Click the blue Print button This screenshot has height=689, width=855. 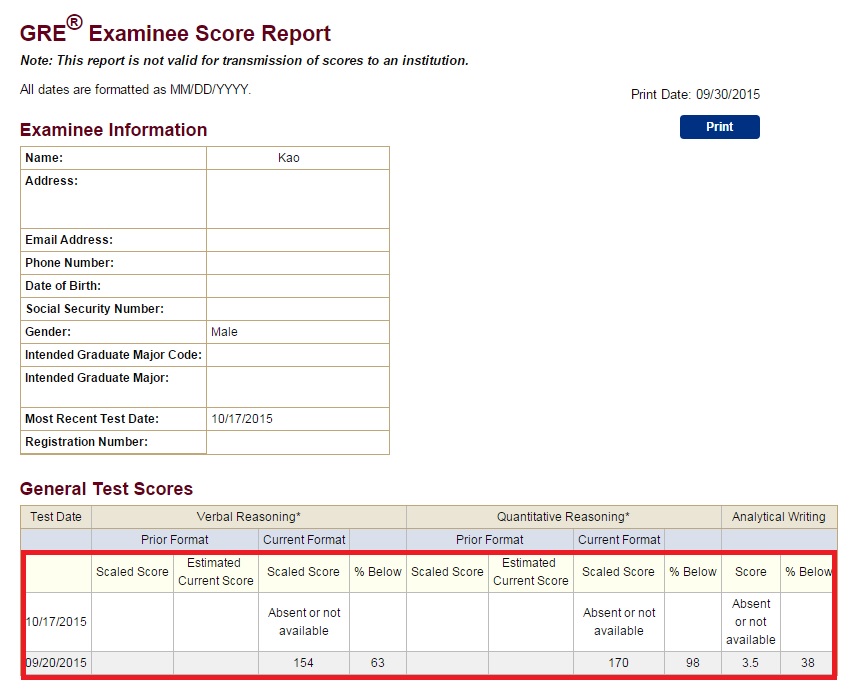coord(719,127)
